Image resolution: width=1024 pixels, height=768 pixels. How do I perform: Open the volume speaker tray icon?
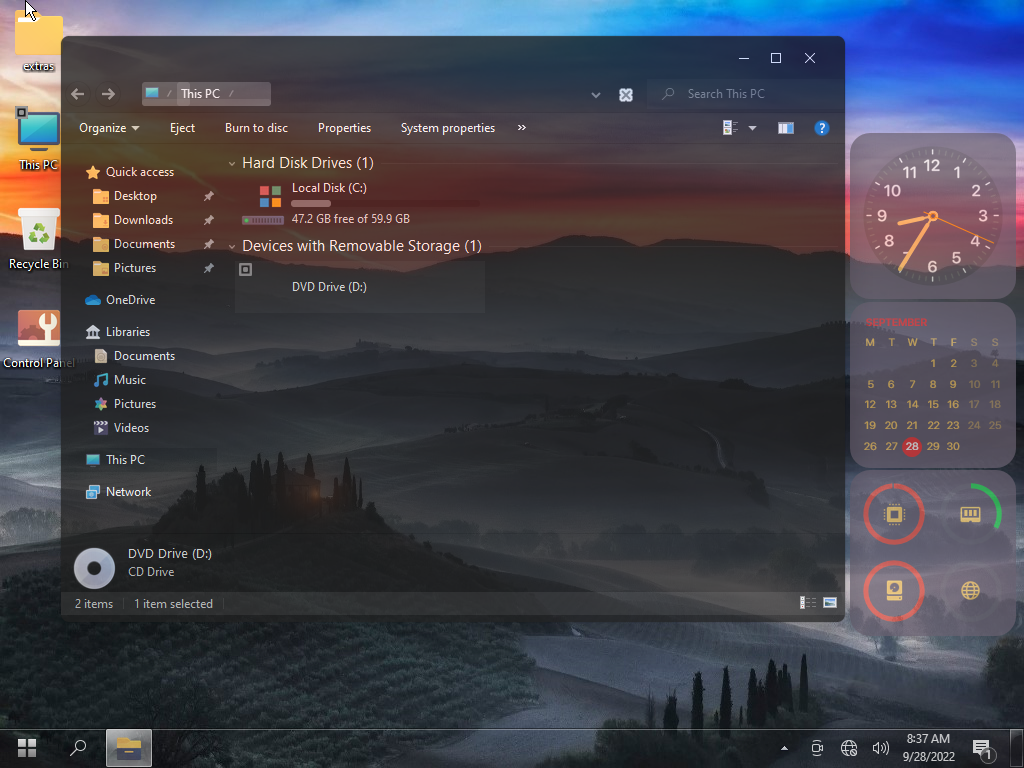[x=880, y=748]
